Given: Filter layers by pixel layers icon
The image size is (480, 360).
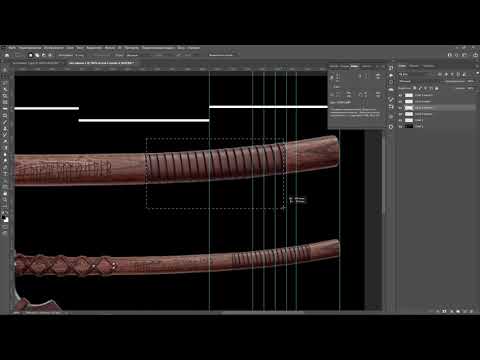Looking at the screenshot, I should (441, 74).
